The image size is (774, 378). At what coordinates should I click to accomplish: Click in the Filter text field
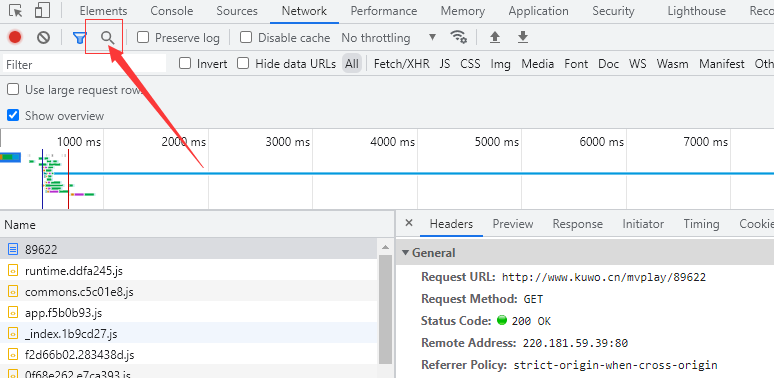[84, 65]
